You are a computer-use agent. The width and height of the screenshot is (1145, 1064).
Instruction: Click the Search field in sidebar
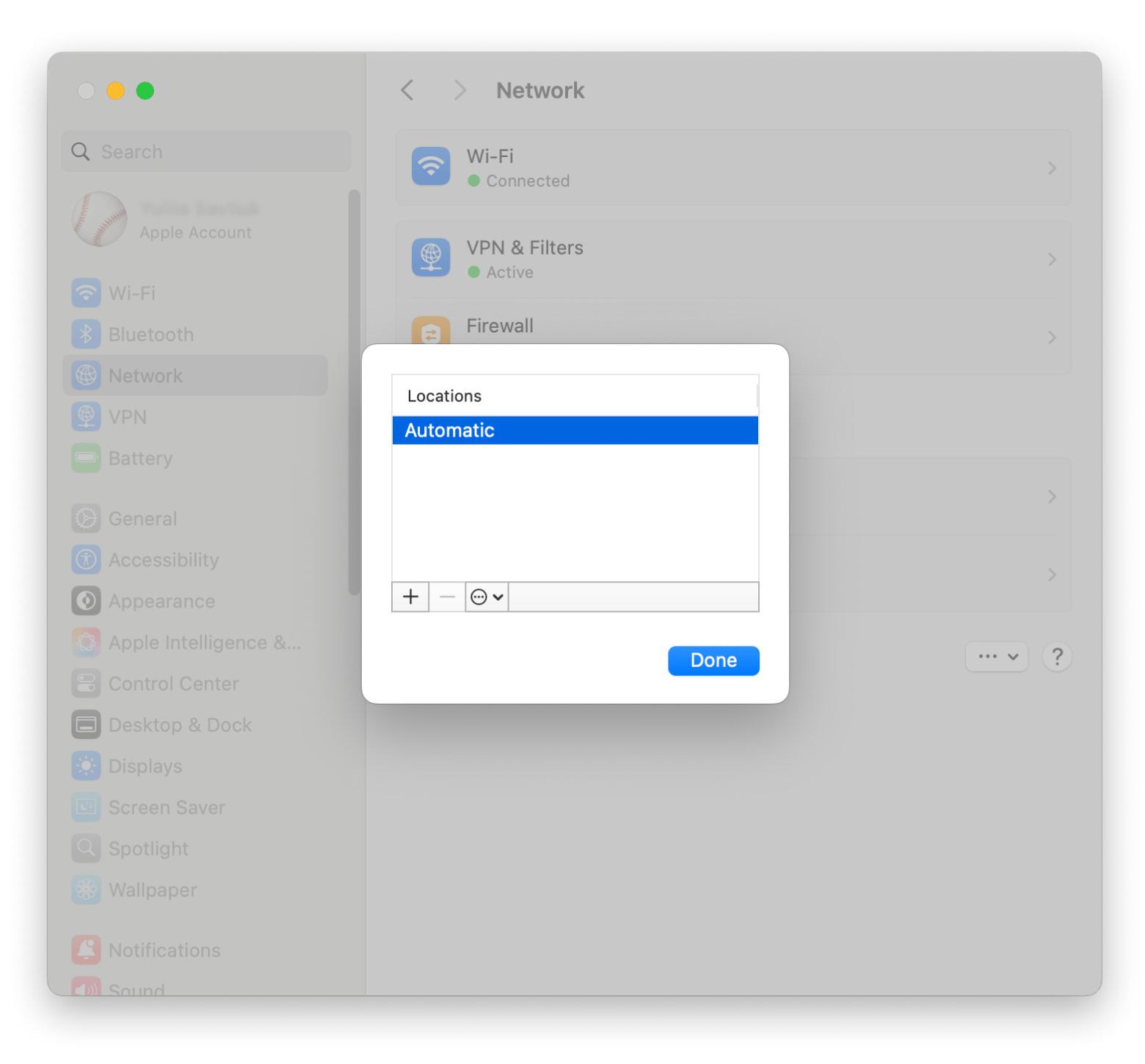(x=206, y=152)
